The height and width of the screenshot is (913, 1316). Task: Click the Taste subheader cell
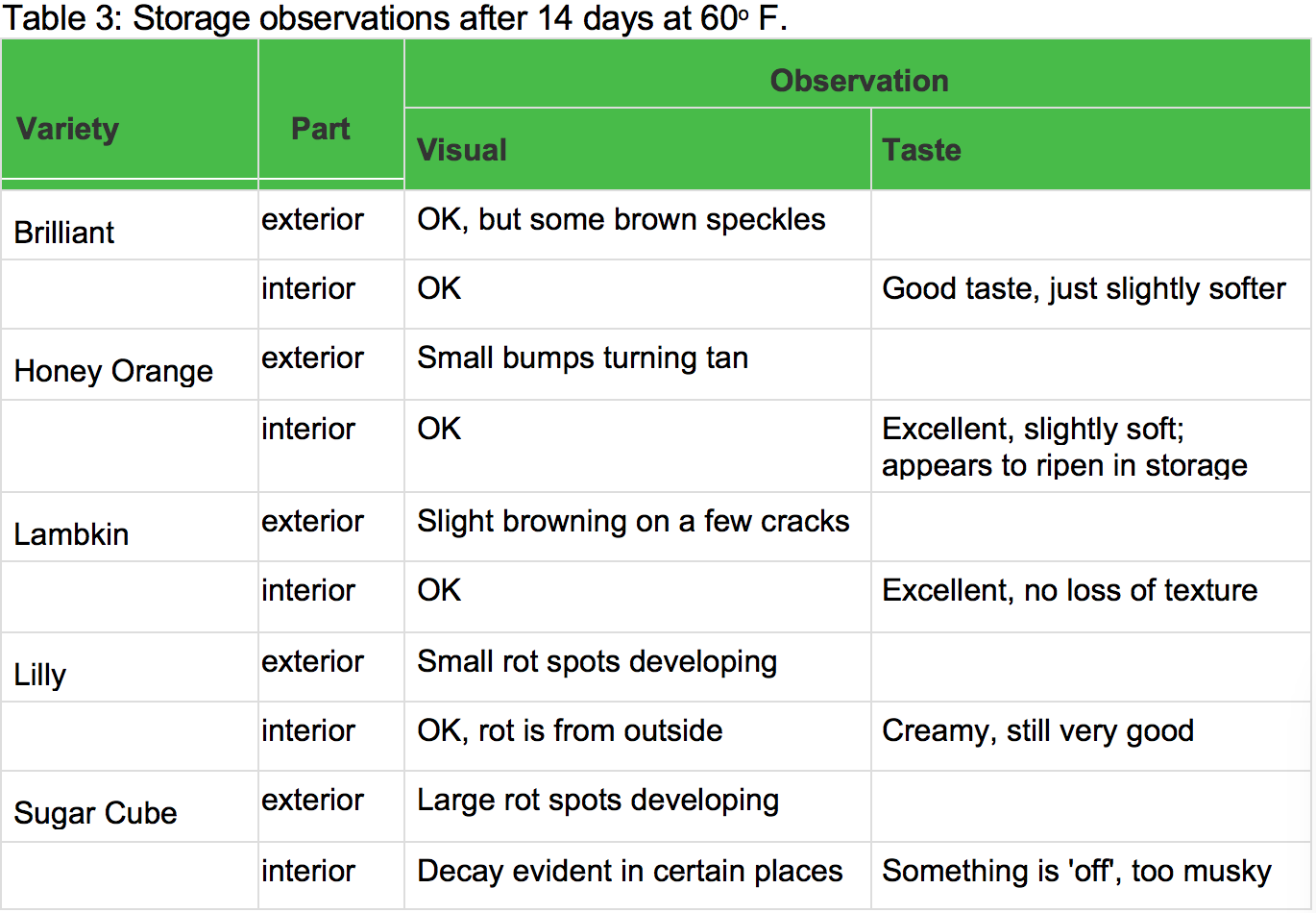click(x=922, y=150)
